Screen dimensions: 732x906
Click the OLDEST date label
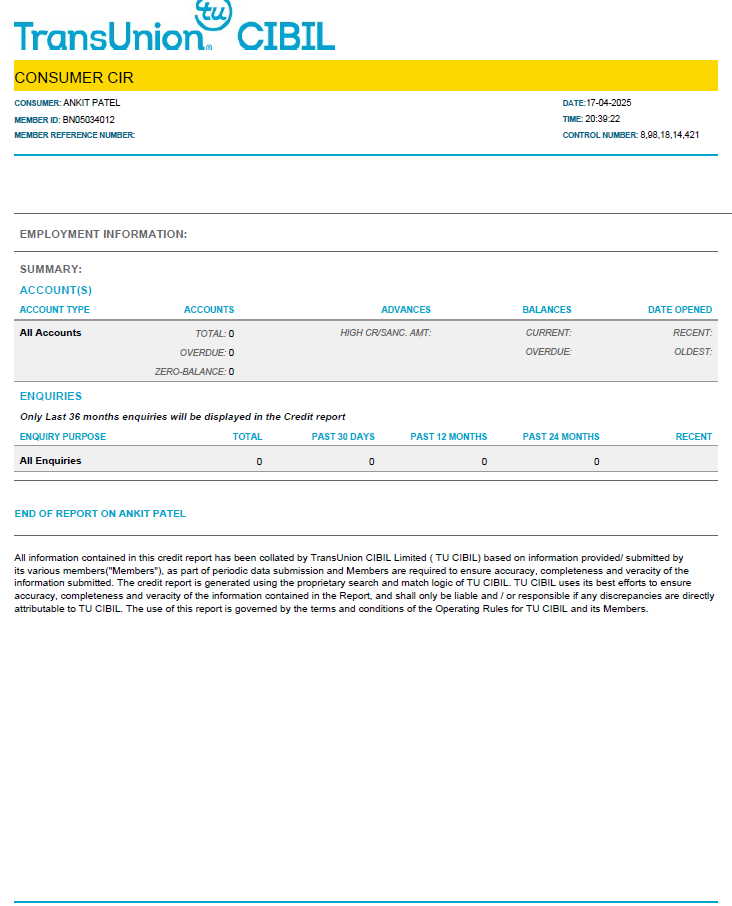(x=693, y=352)
